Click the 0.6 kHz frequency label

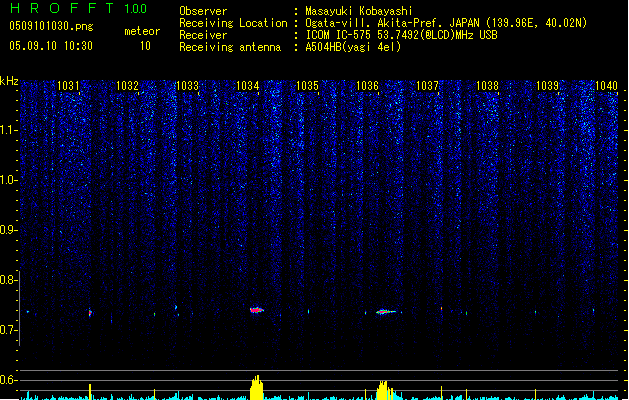pos(8,380)
